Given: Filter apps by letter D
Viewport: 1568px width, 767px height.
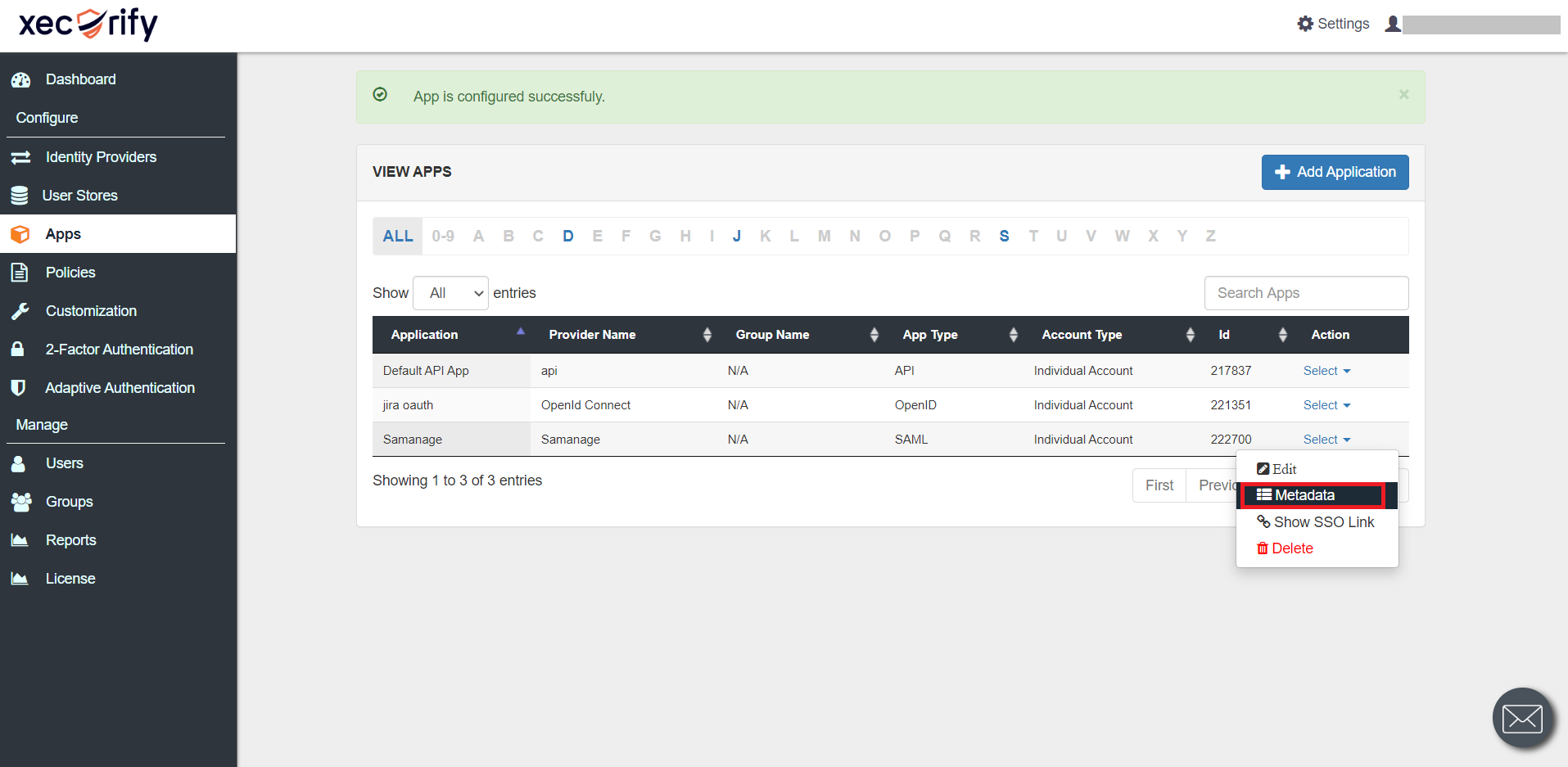Looking at the screenshot, I should coord(568,236).
